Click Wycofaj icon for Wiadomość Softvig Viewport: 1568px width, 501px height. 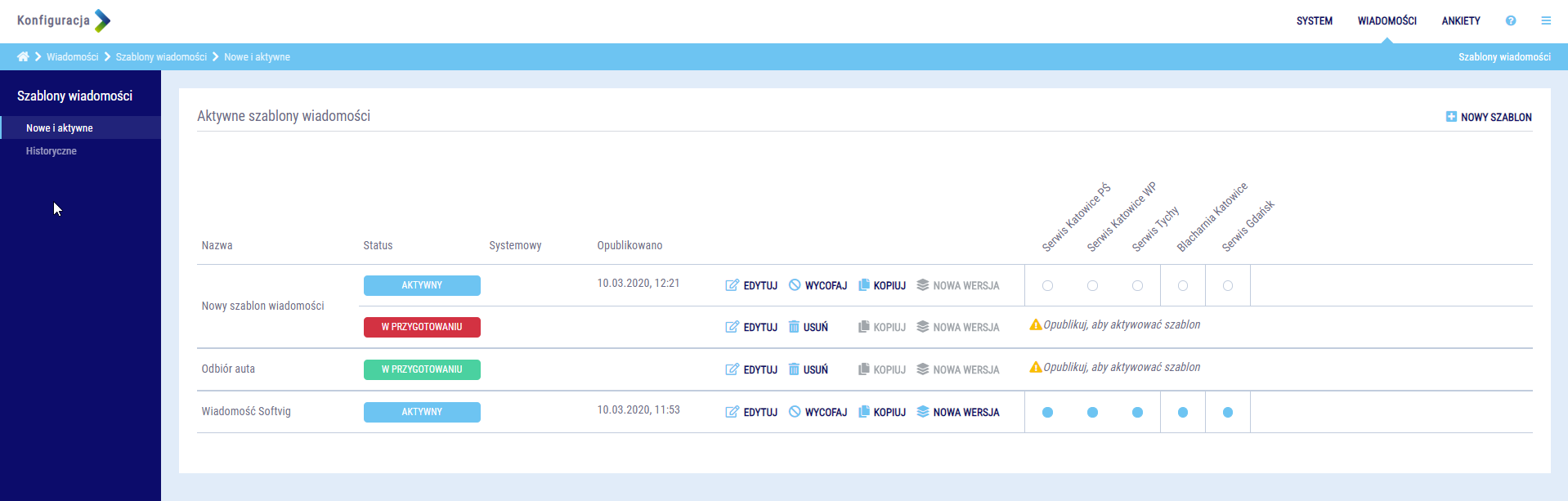[795, 412]
